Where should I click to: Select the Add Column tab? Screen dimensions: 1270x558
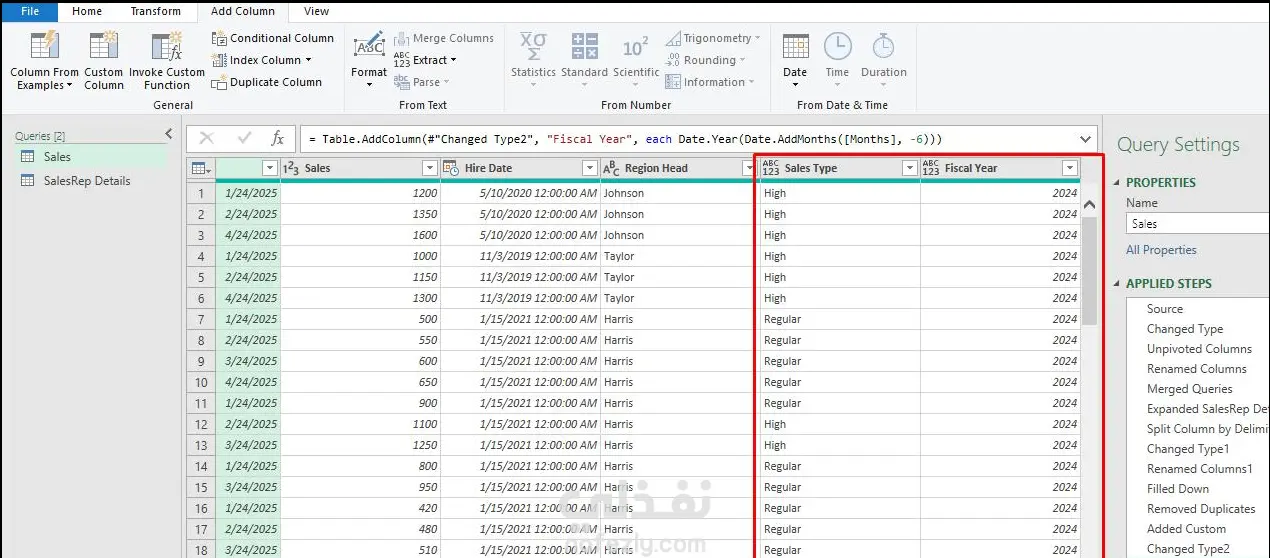click(242, 11)
